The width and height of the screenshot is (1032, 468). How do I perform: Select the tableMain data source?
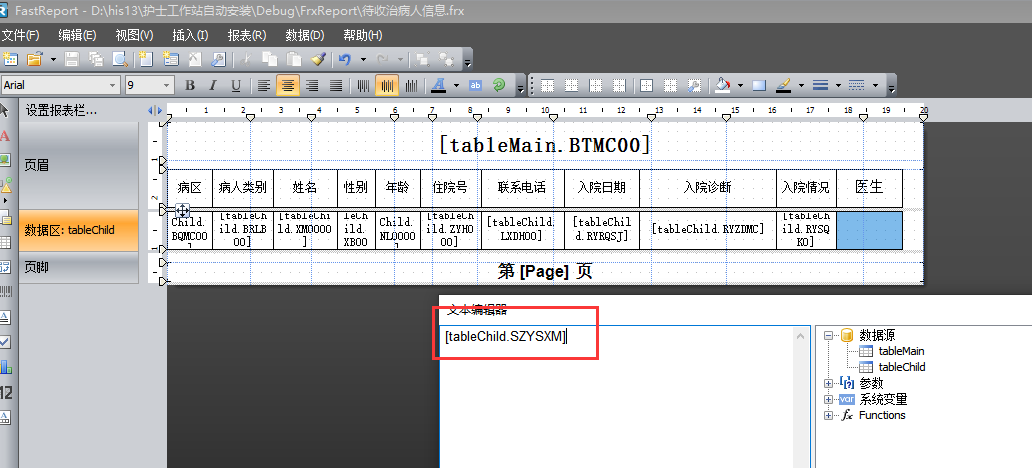coord(901,351)
